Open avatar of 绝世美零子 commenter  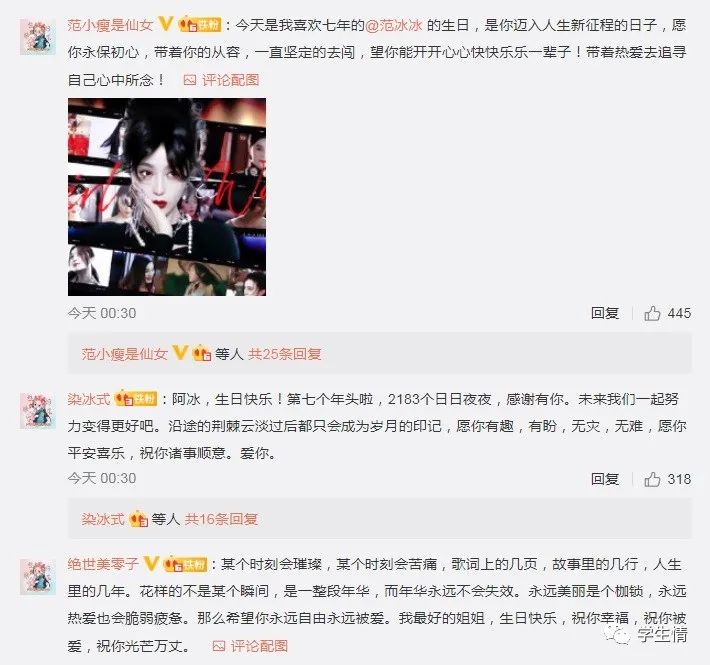coord(38,577)
